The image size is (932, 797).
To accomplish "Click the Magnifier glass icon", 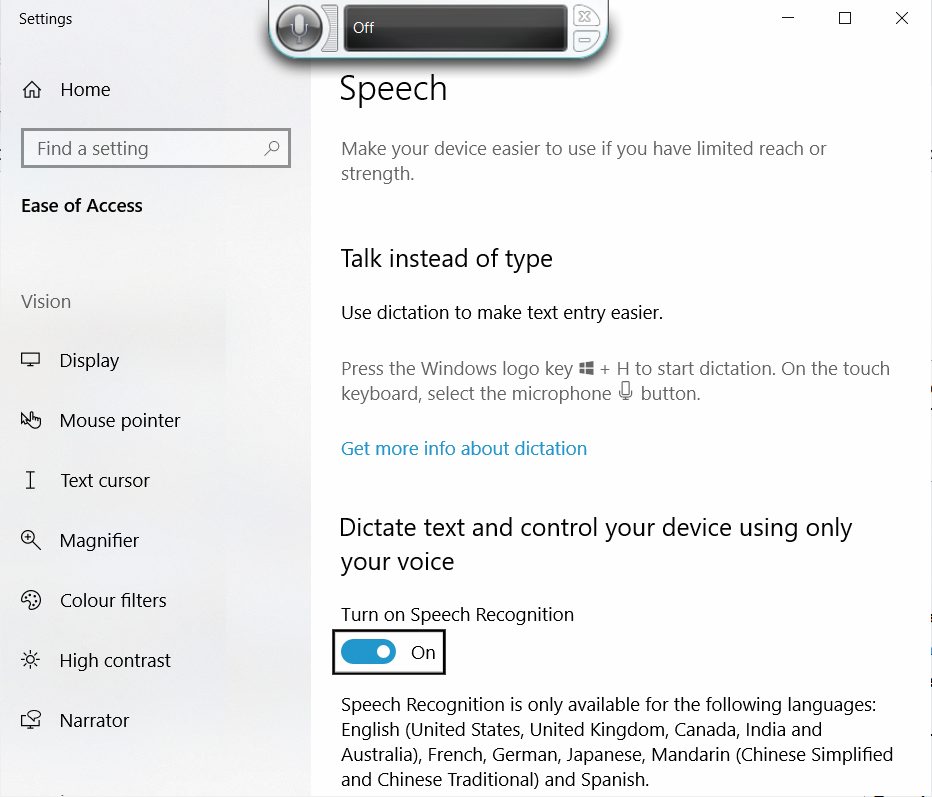I will click(x=31, y=540).
